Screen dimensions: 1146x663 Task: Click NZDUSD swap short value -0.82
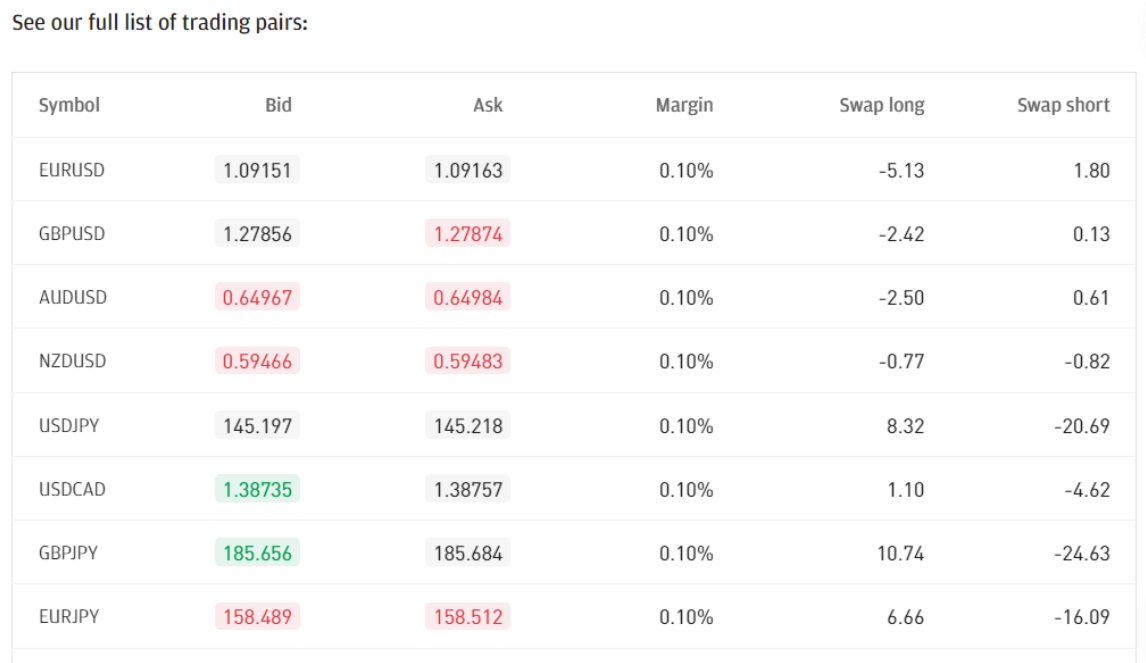tap(1087, 361)
